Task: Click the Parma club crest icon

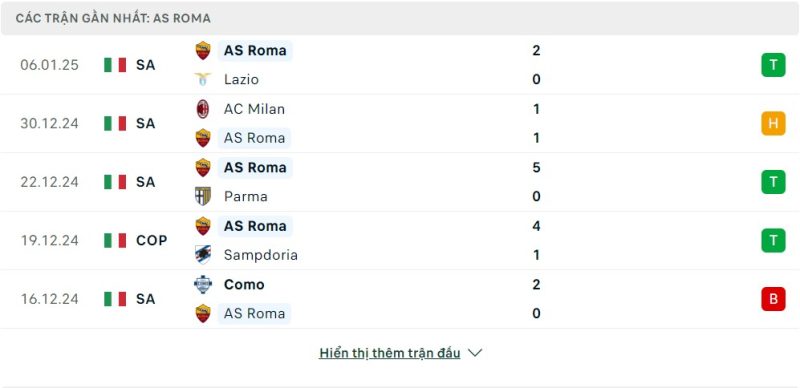Action: click(x=203, y=196)
